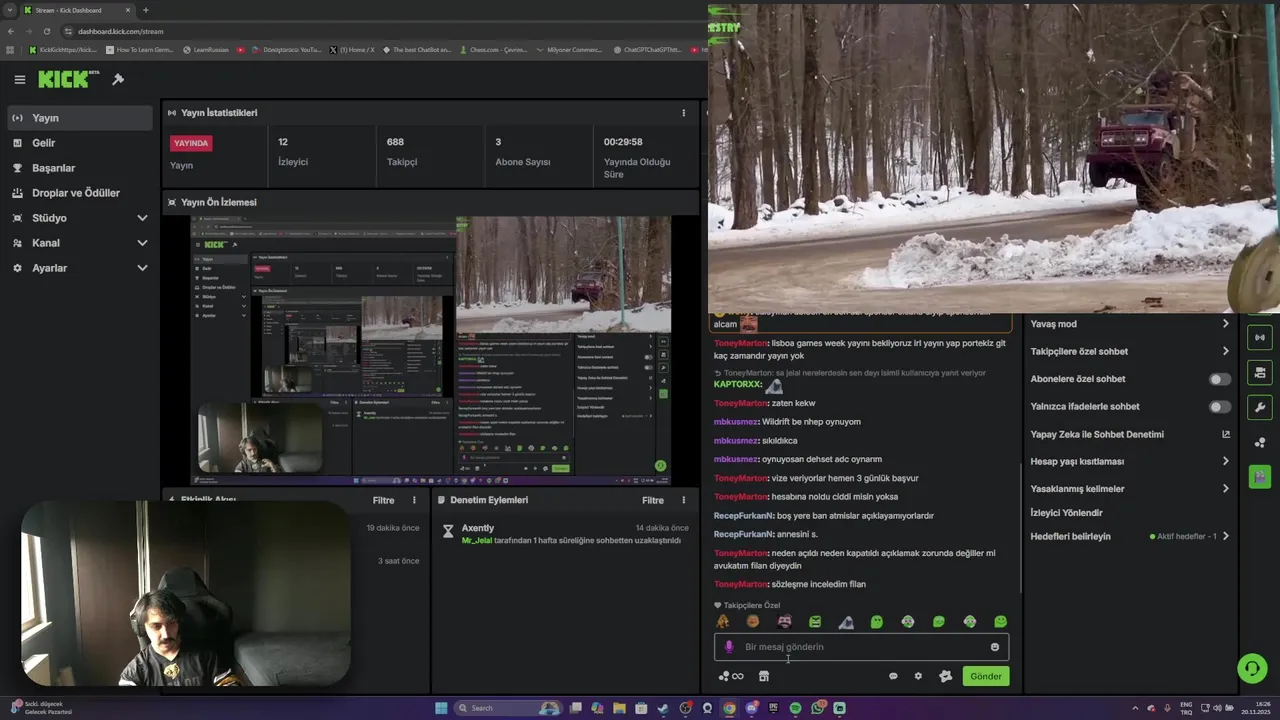Open the emoji picker in the message box

(x=994, y=647)
